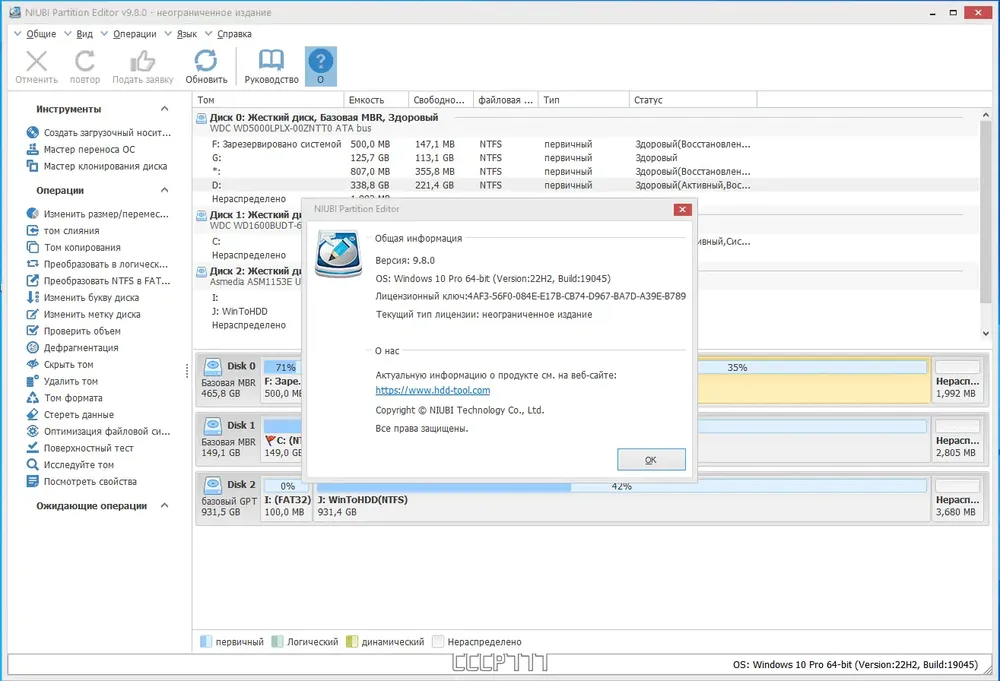Image resolution: width=1000 pixels, height=681 pixels.
Task: Select the Disk 2 block in disk map
Action: pyautogui.click(x=229, y=498)
